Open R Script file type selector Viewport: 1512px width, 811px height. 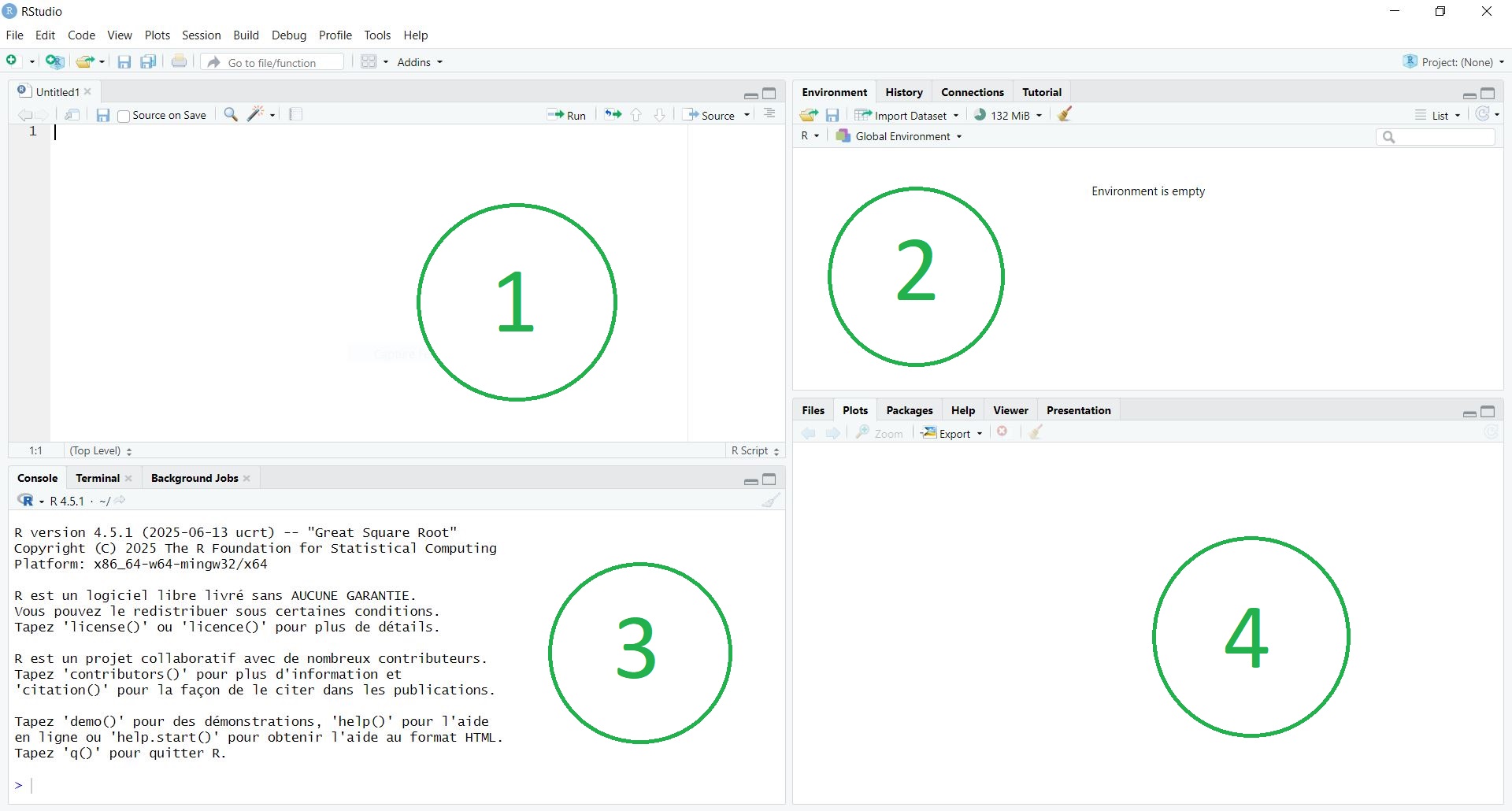tap(754, 450)
